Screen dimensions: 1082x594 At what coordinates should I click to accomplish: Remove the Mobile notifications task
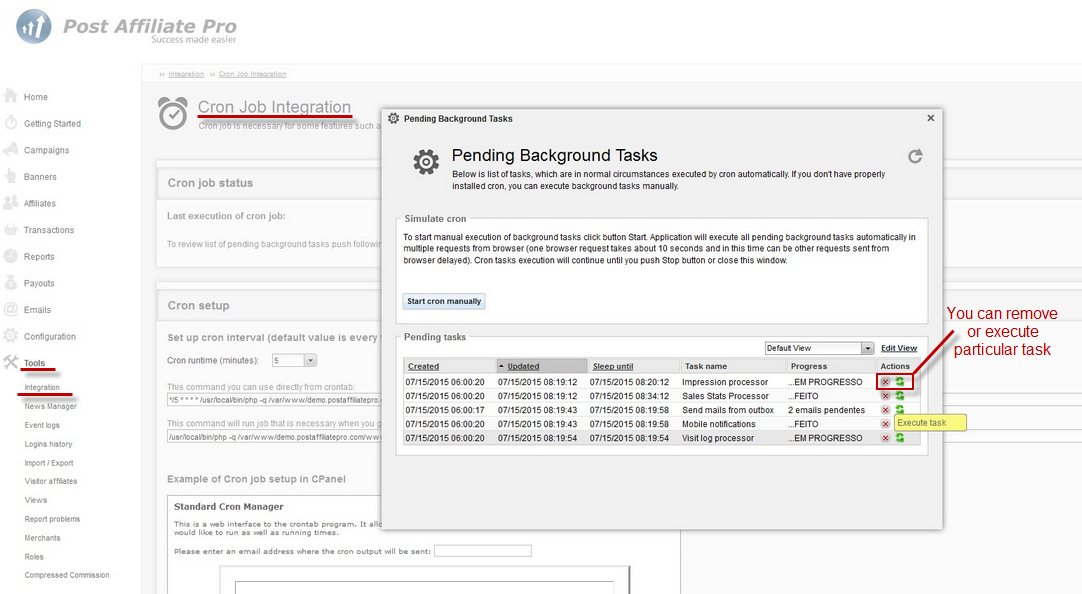click(885, 424)
